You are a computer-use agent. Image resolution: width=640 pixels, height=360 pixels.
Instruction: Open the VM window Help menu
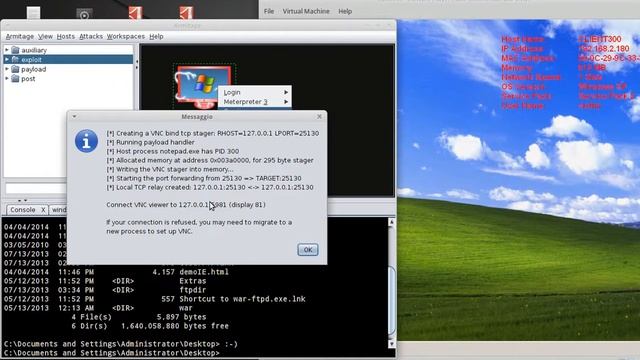coord(345,11)
